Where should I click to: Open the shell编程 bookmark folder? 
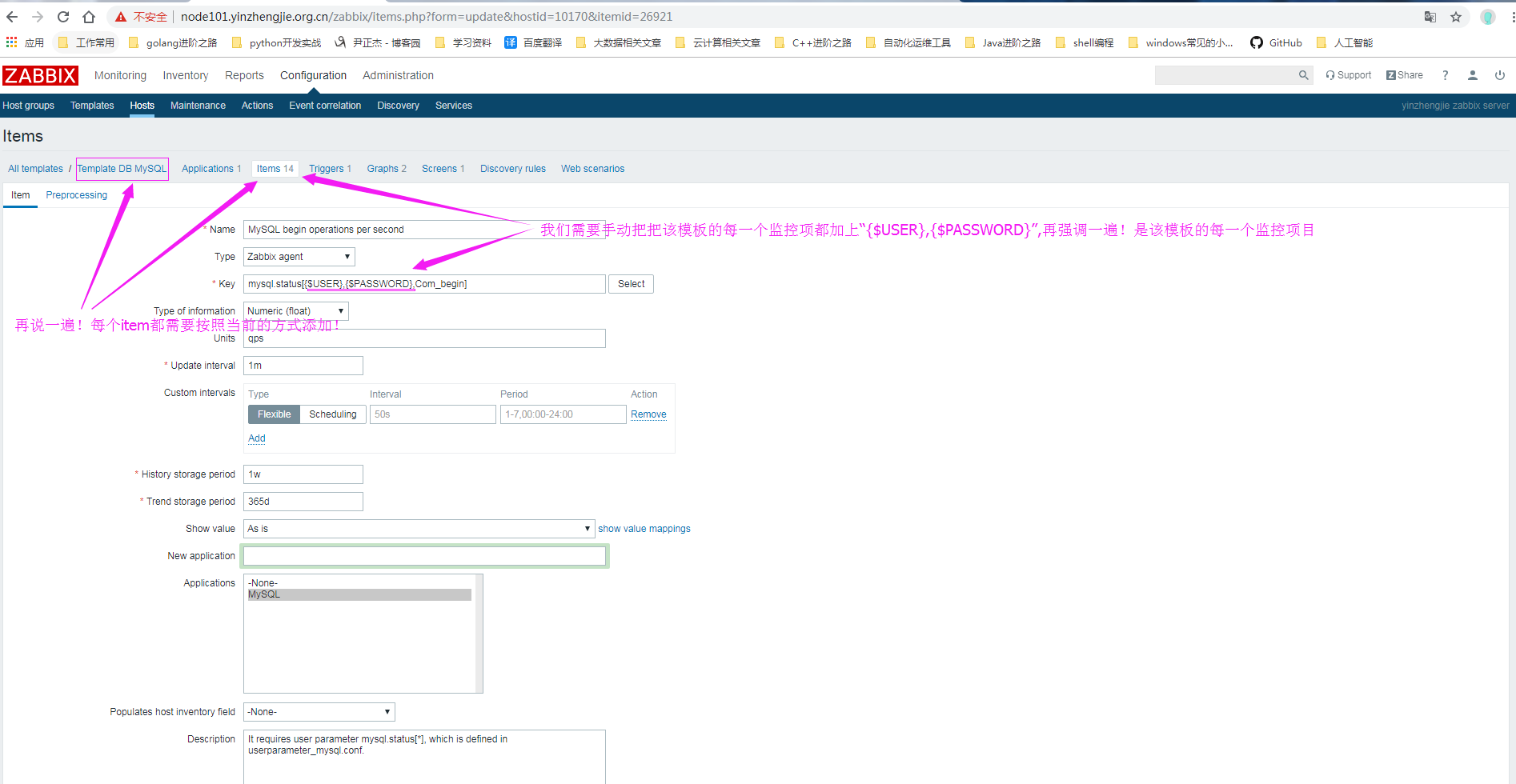click(x=1085, y=42)
